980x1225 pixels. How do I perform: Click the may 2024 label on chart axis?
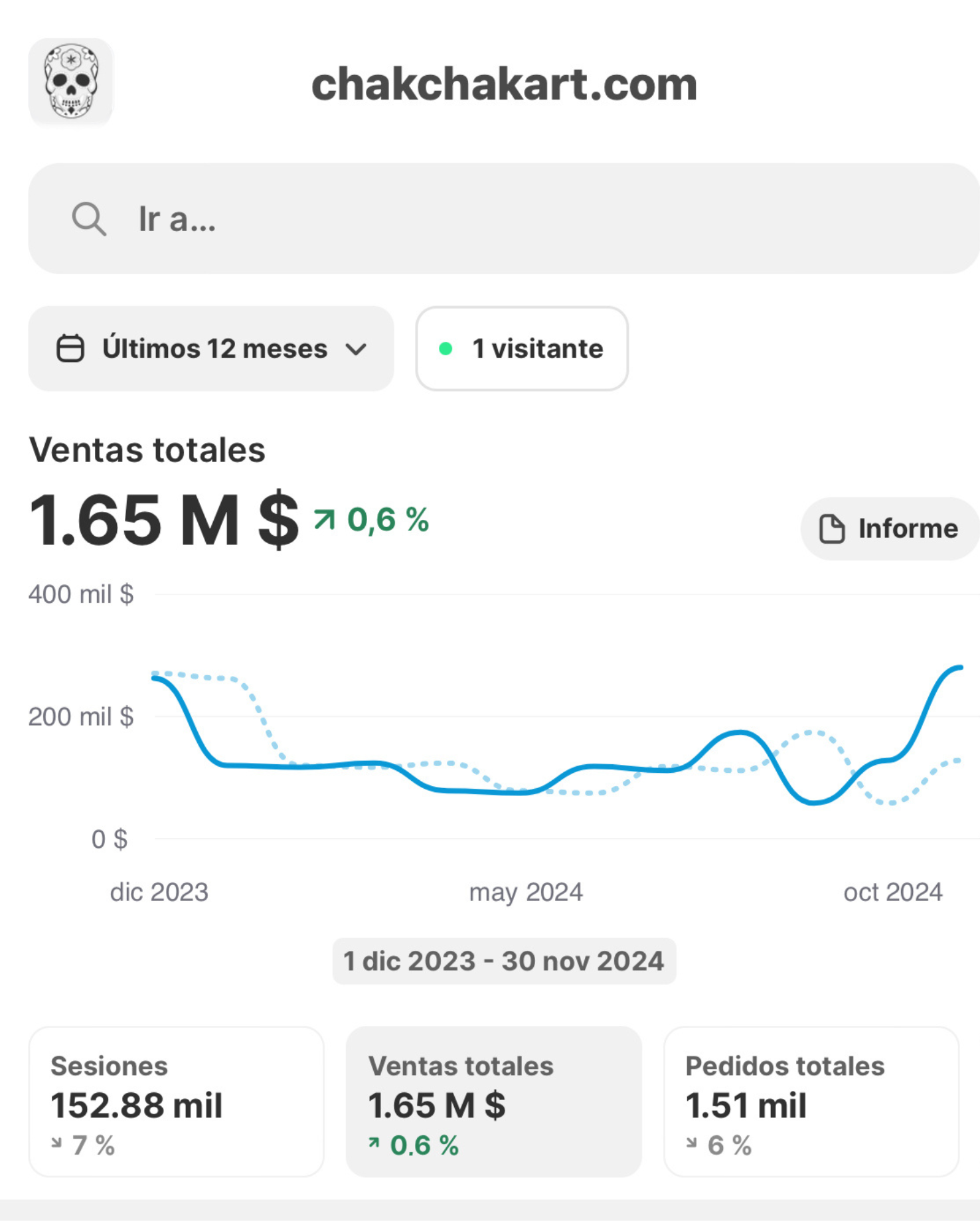[x=525, y=892]
